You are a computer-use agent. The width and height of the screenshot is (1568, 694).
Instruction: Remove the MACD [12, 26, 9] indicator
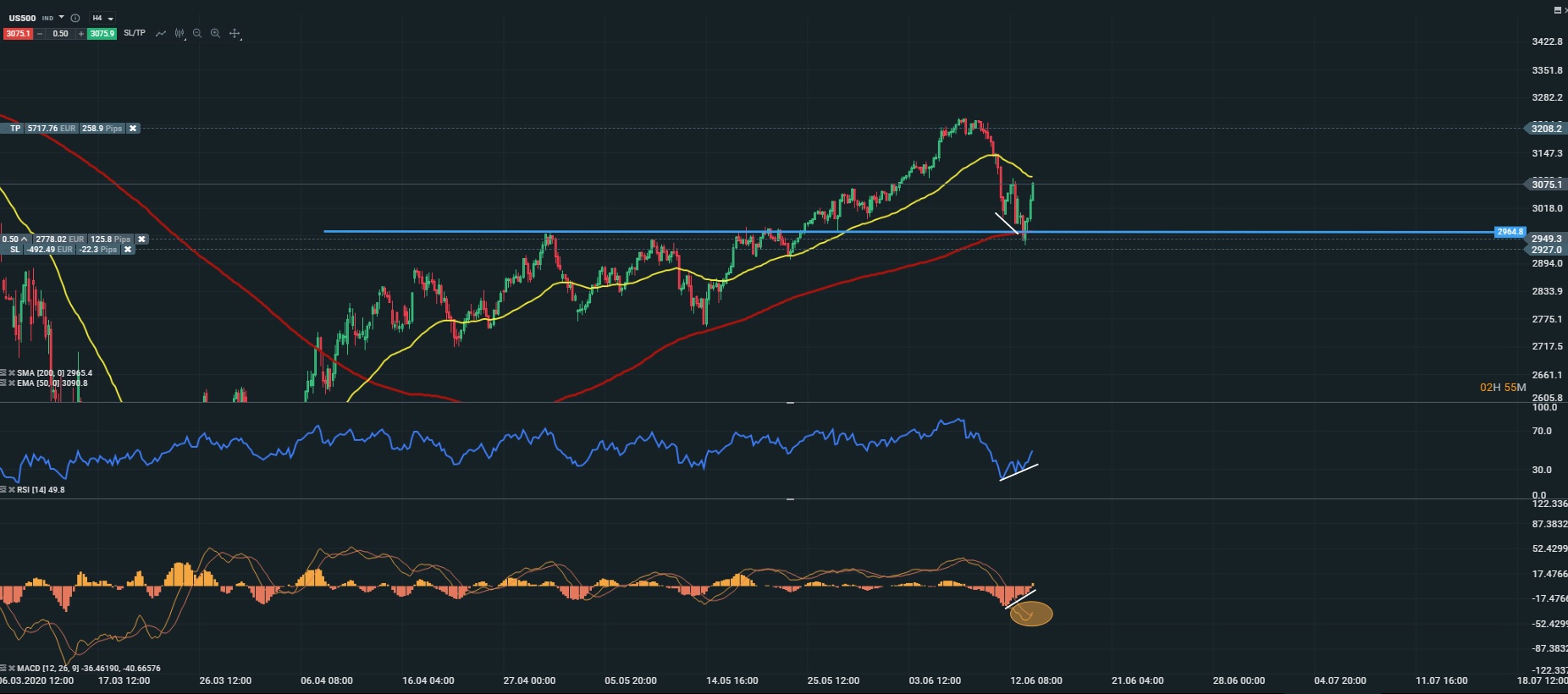point(12,669)
